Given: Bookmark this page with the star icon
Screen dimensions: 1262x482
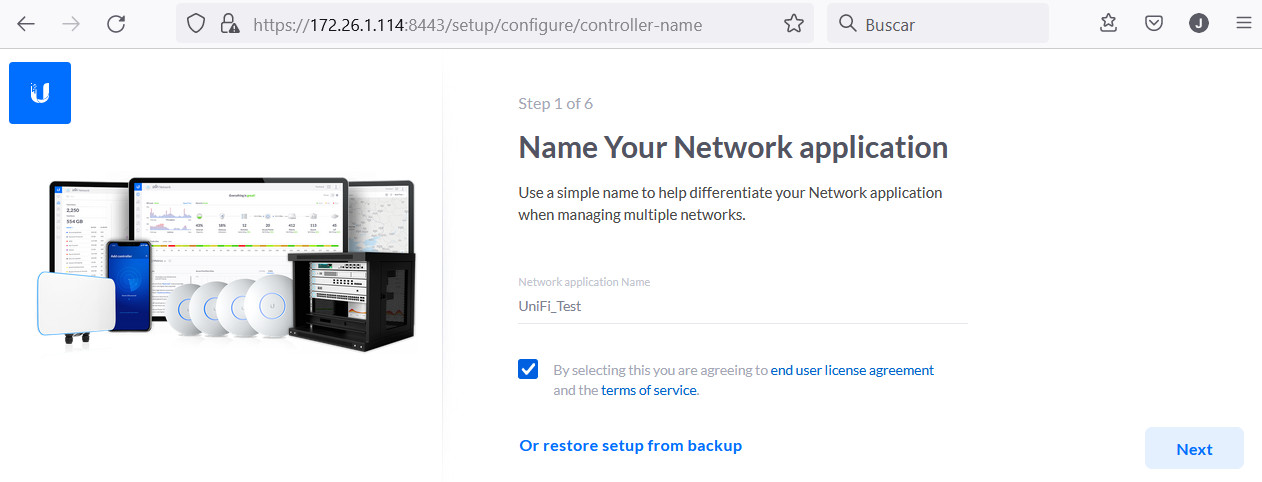Looking at the screenshot, I should point(793,24).
